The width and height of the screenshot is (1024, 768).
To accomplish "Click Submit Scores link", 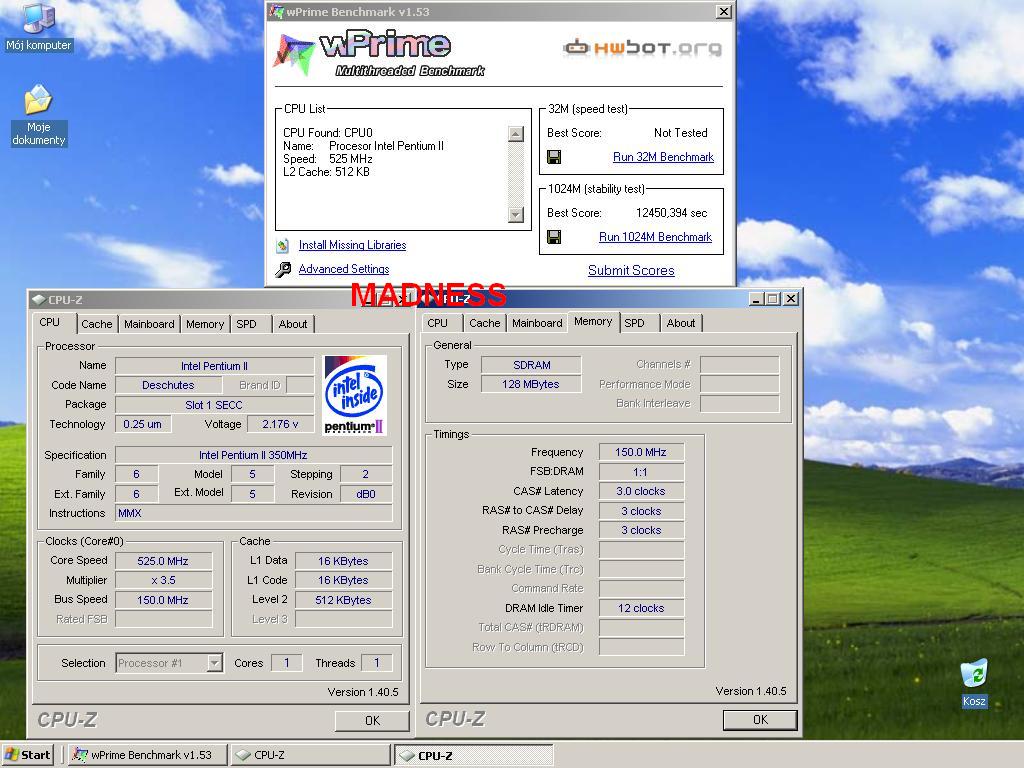I will coord(631,270).
